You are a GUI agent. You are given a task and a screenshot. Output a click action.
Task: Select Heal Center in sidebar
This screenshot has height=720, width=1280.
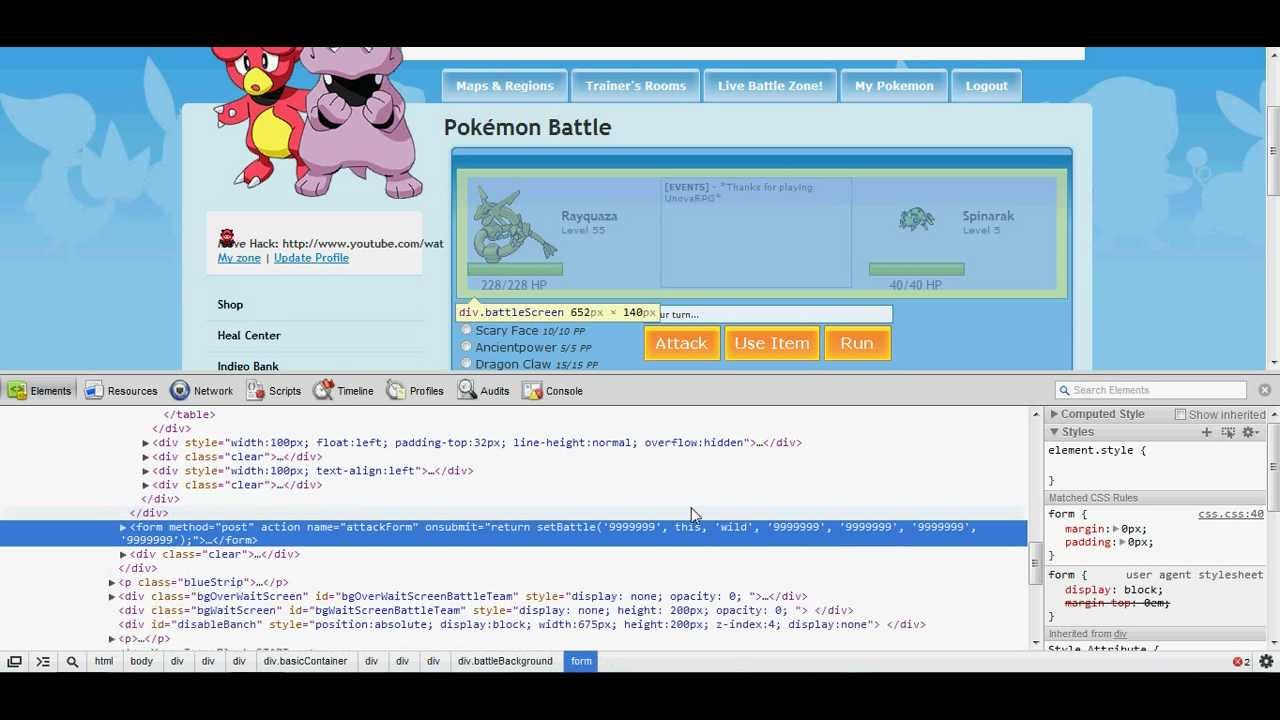[249, 335]
